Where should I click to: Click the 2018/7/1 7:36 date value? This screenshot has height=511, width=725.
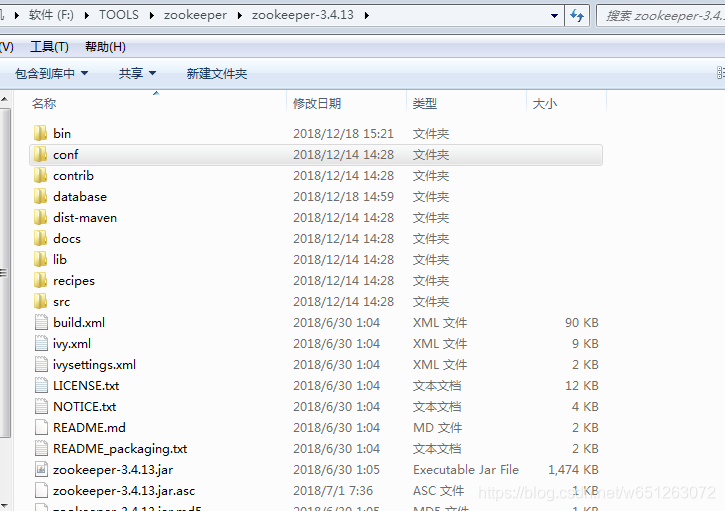click(333, 490)
